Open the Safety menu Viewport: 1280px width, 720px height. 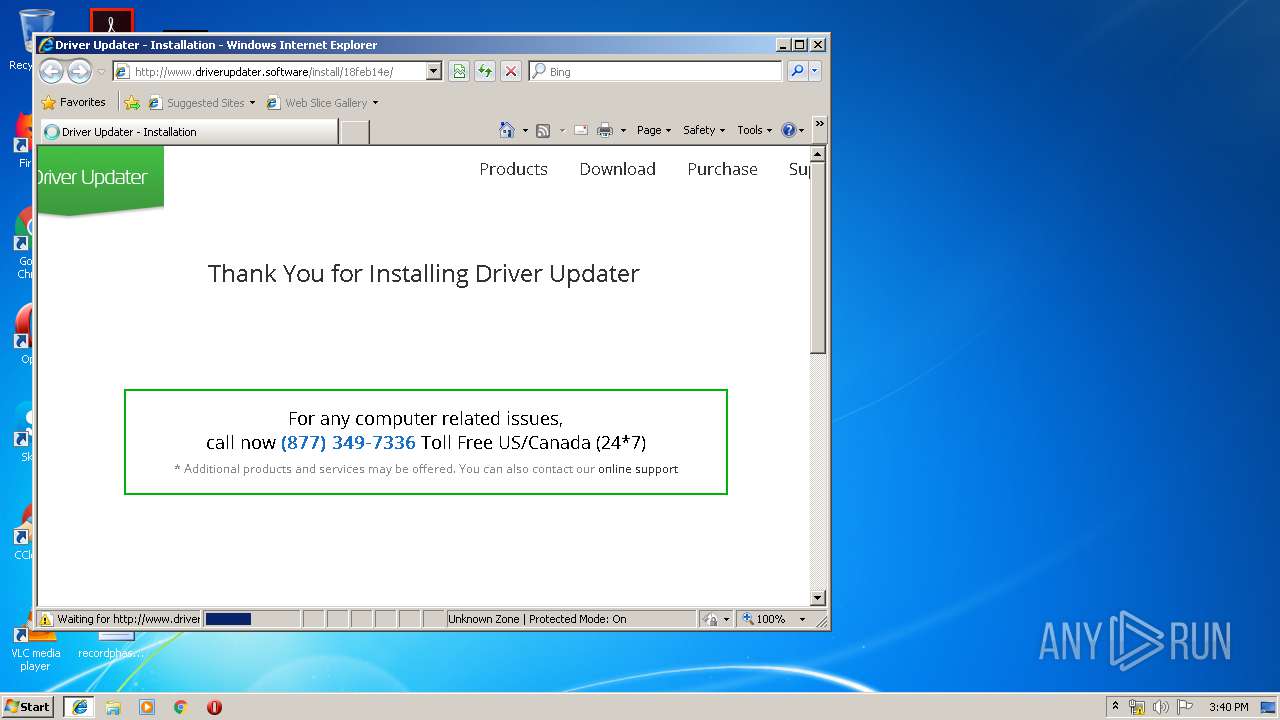[704, 130]
